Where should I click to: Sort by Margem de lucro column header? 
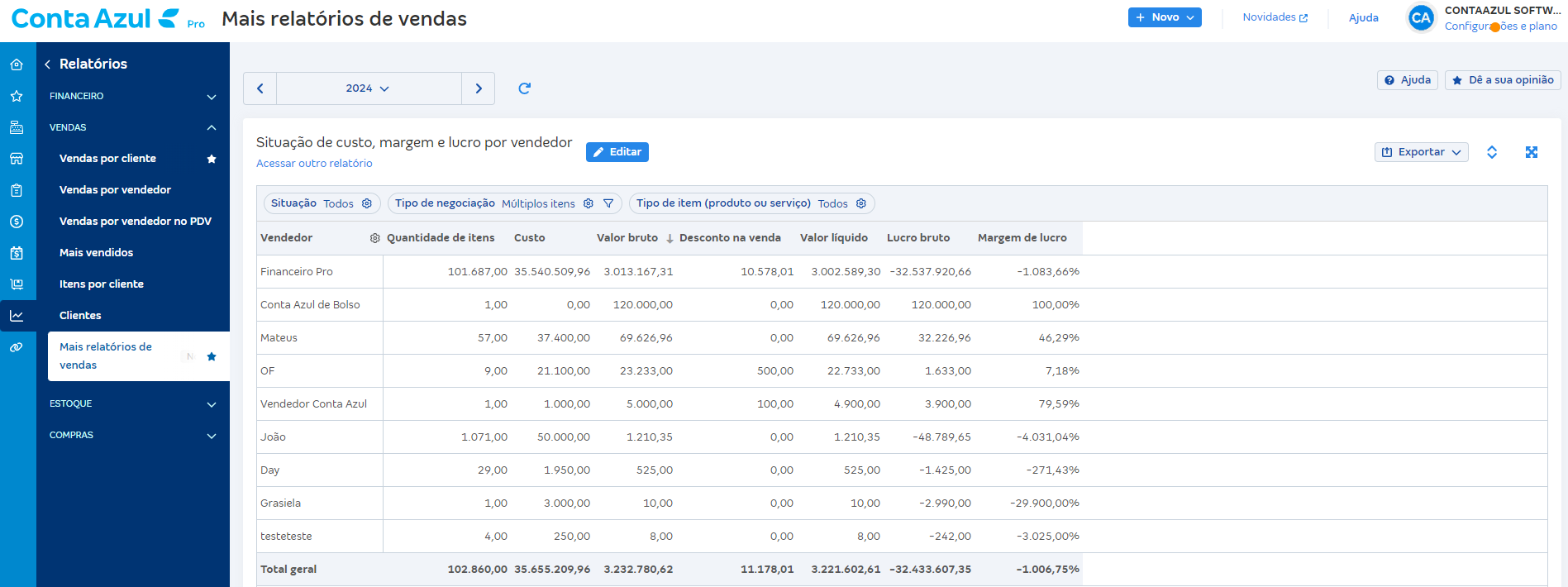pyautogui.click(x=1022, y=238)
